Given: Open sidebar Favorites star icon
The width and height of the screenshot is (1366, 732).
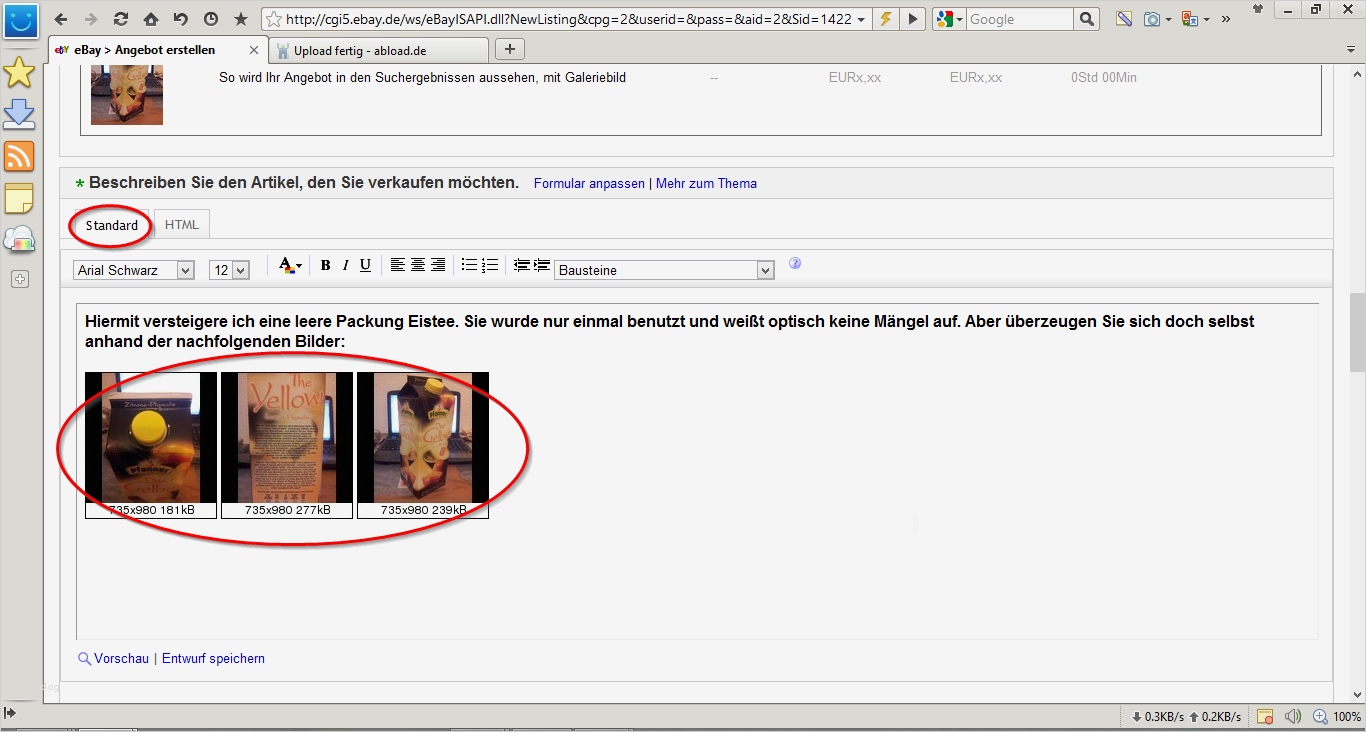Looking at the screenshot, I should pos(19,72).
